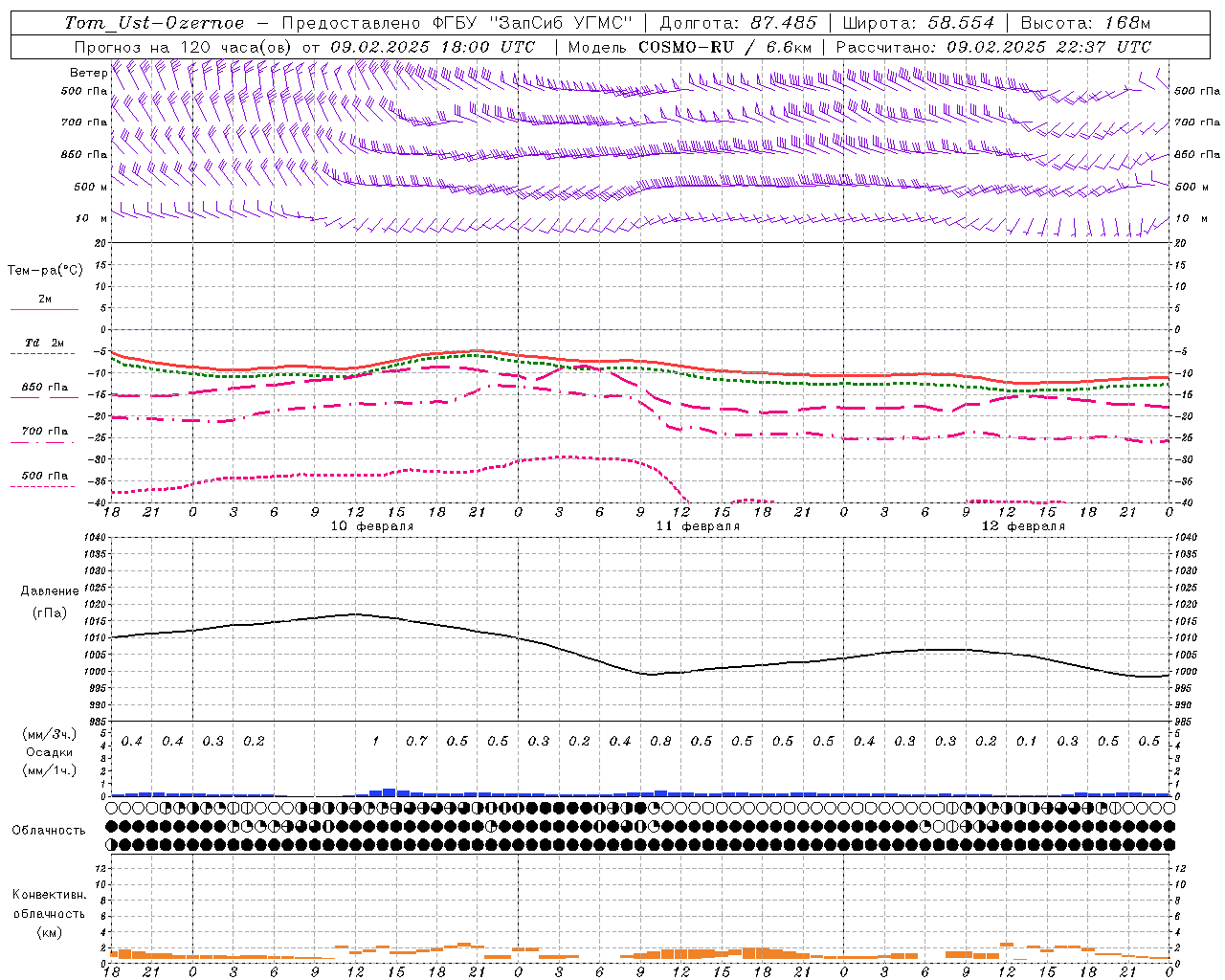Select forecast start time '09.02.2025 18:00 UTC'
This screenshot has width=1225, height=980.
[x=433, y=47]
